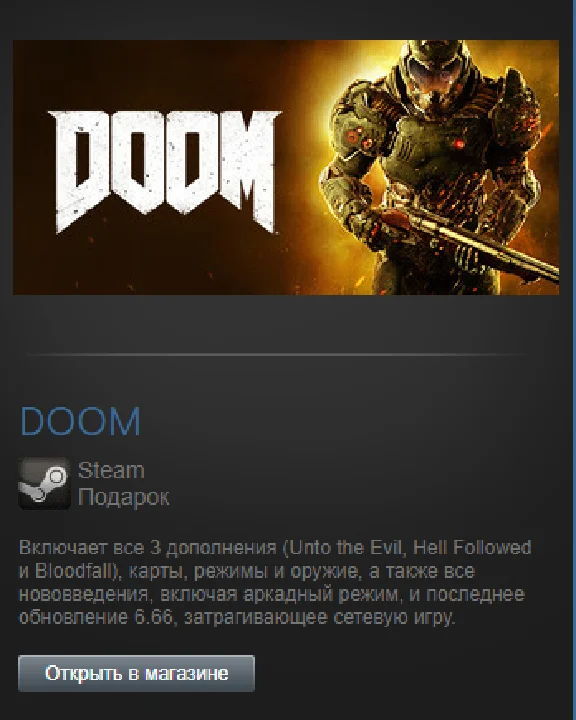Viewport: 576px width, 720px height.
Task: Open the blue DOOM title link
Action: pos(80,421)
